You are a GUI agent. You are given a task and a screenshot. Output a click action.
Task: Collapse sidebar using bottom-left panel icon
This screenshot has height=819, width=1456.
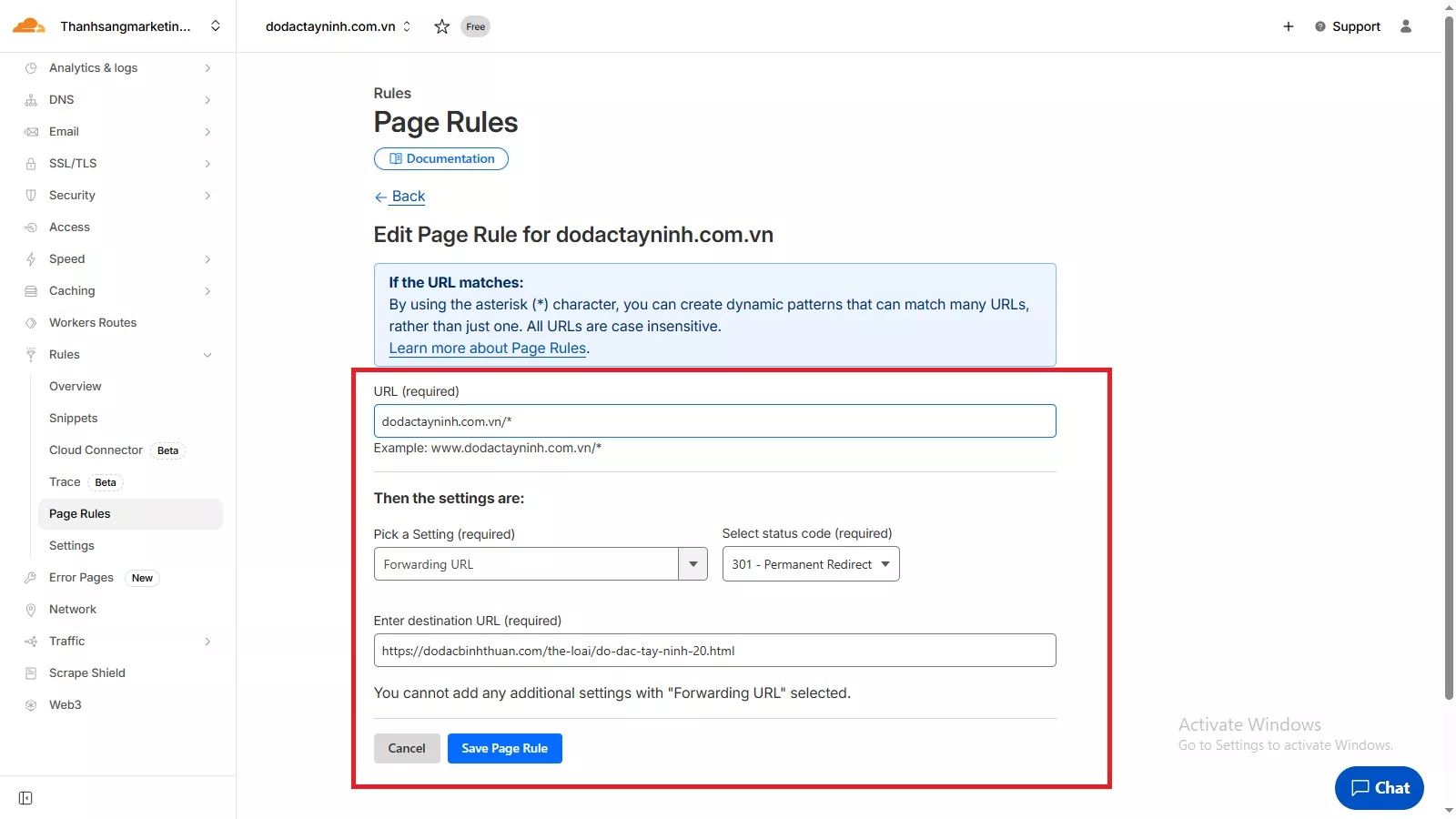pos(25,798)
